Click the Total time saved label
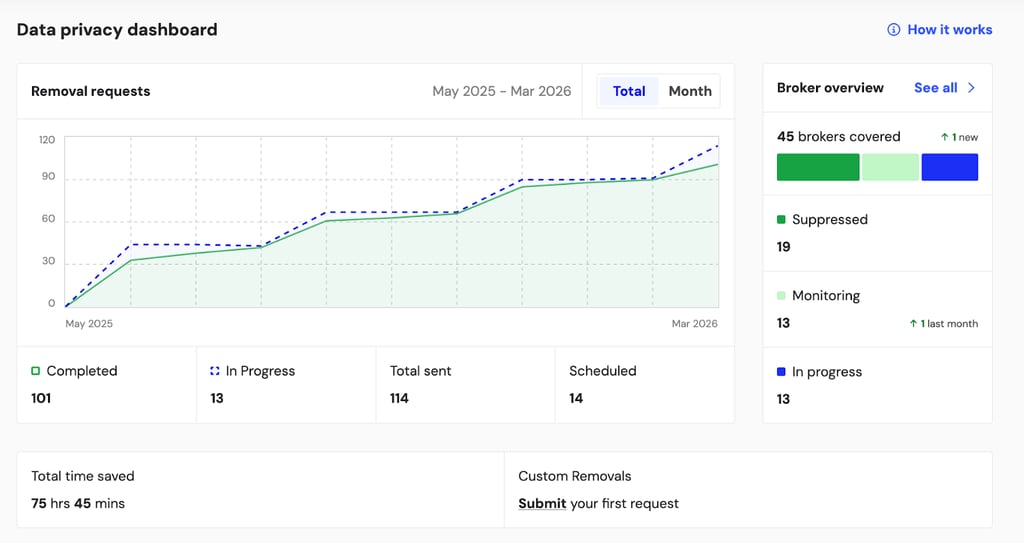 click(83, 476)
